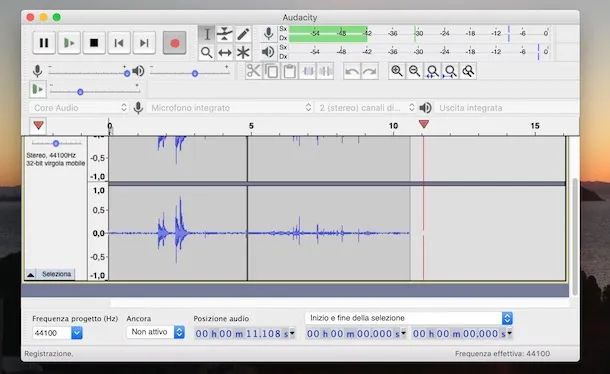Click the green window zoom button
Screen dimensions: 610x374
coord(57,17)
